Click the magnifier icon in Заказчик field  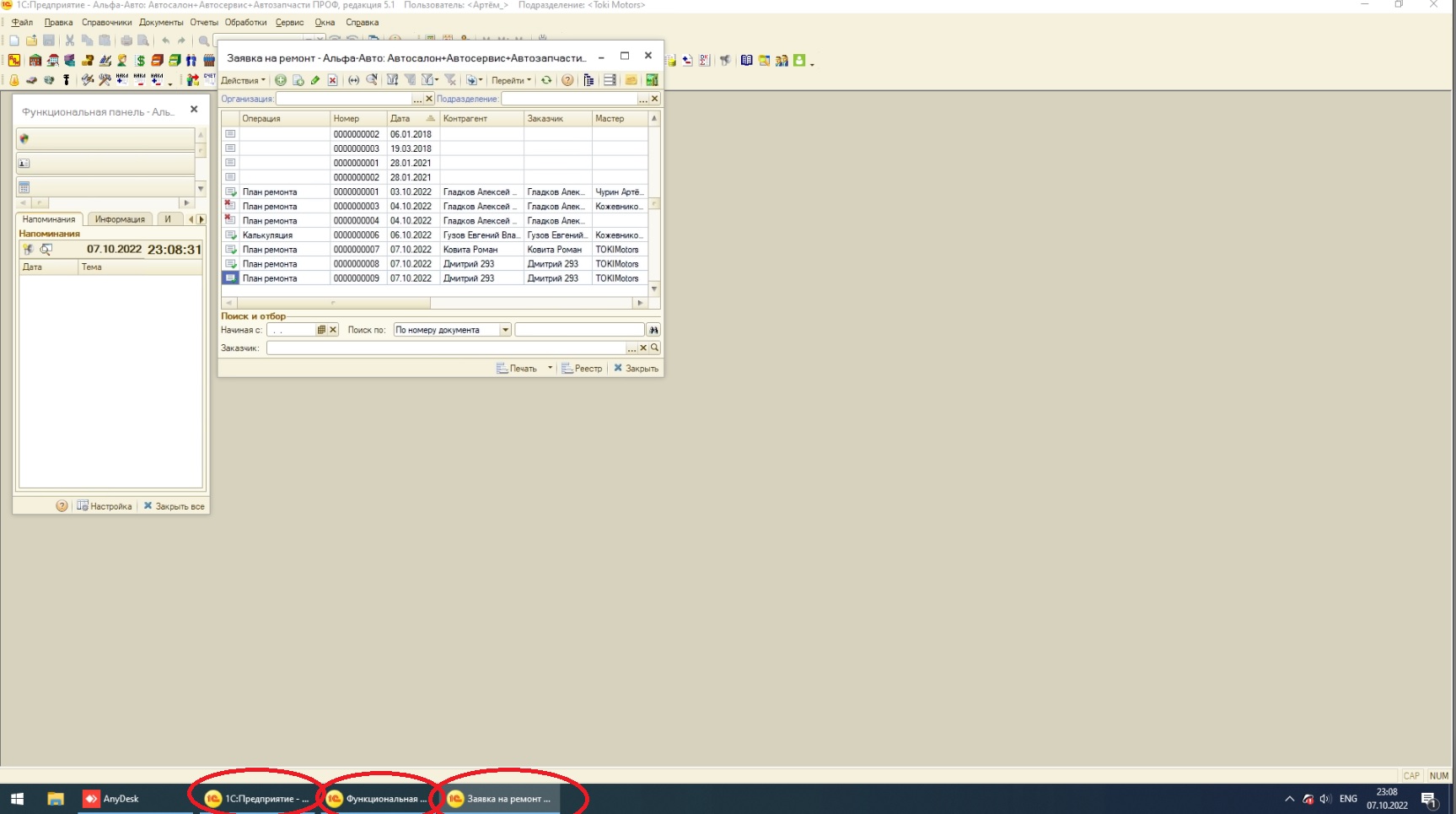click(654, 348)
